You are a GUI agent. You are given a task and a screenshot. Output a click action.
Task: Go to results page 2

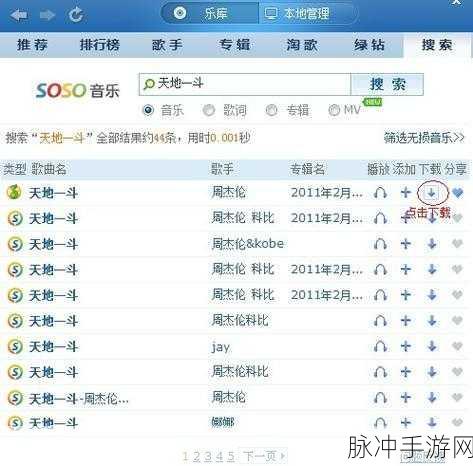point(197,456)
